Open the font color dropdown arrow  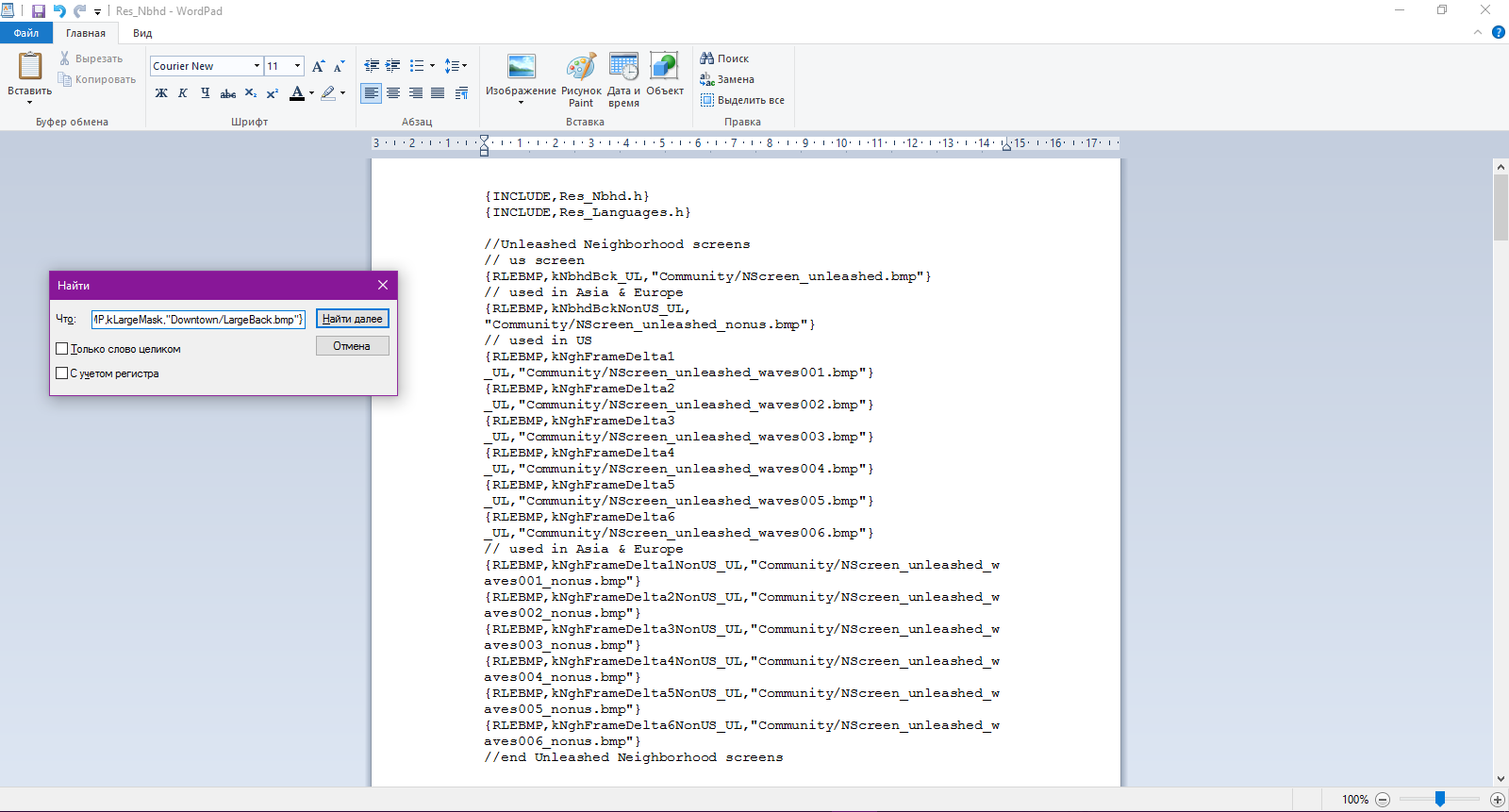312,93
